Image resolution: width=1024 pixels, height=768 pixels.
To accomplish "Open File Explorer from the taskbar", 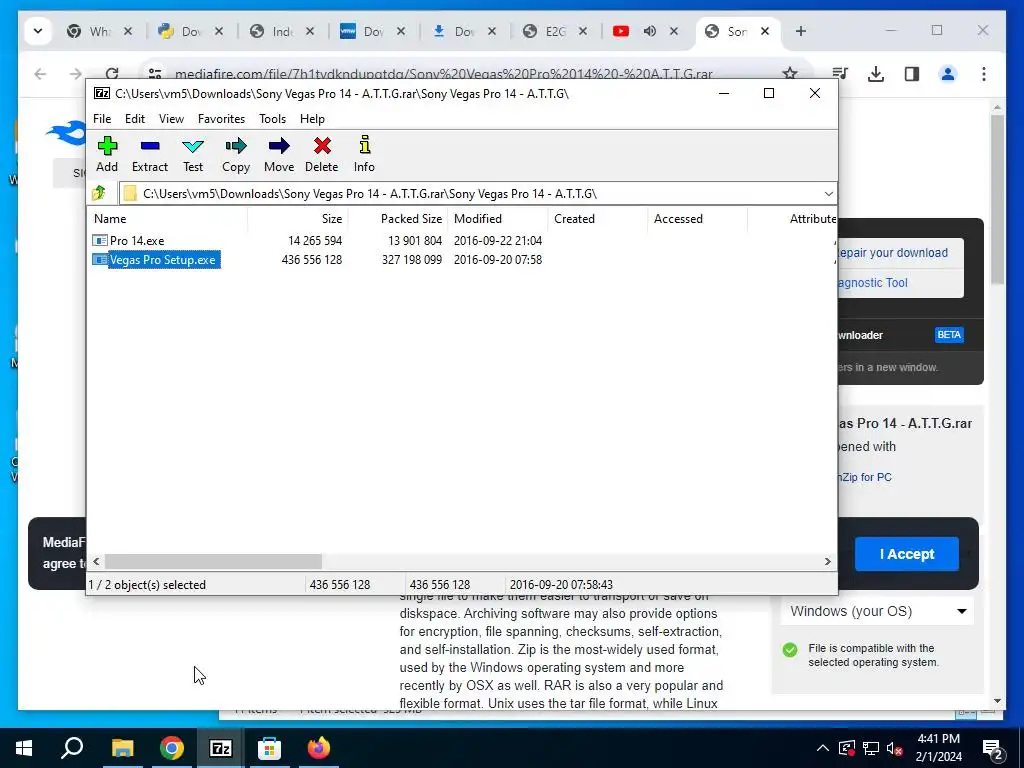I will (122, 748).
